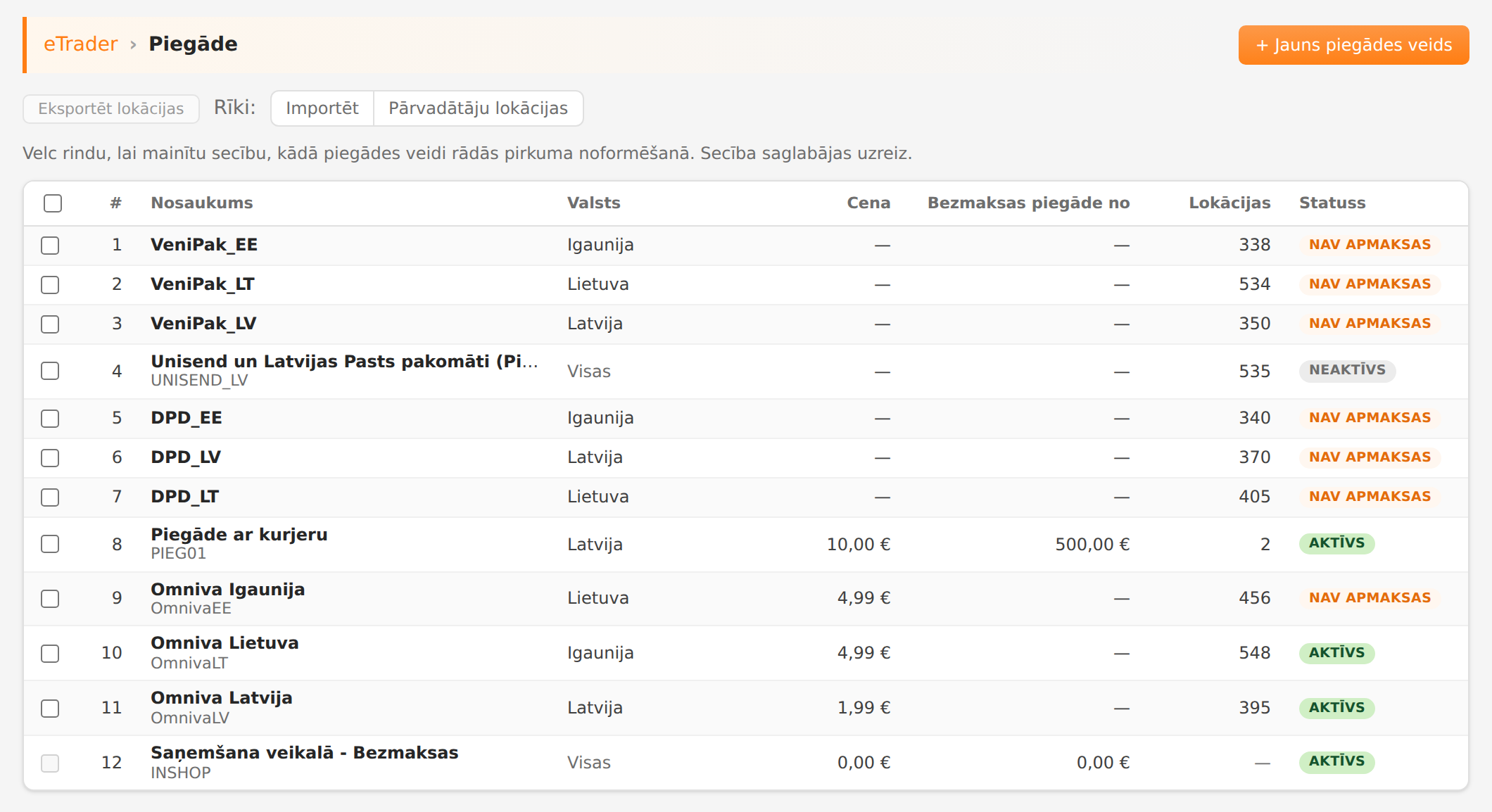Tick the Omniva Lietuva row checkbox
This screenshot has width=1492, height=812.
click(50, 654)
